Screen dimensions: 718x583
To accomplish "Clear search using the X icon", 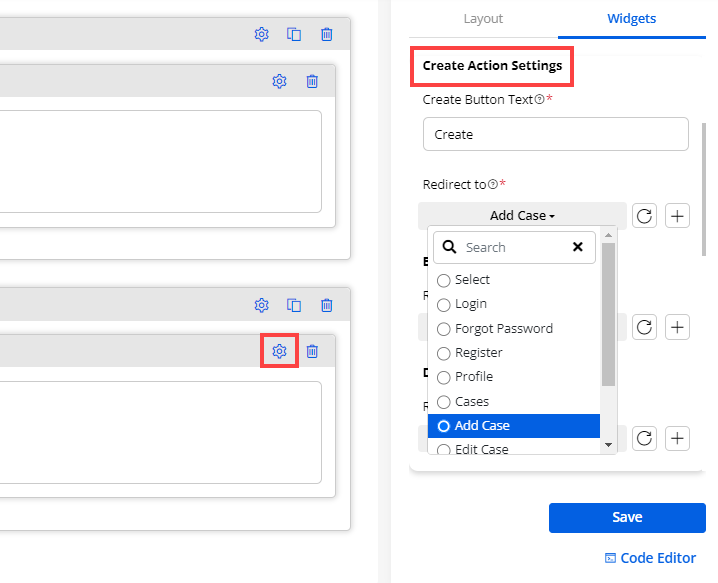I will [x=577, y=247].
